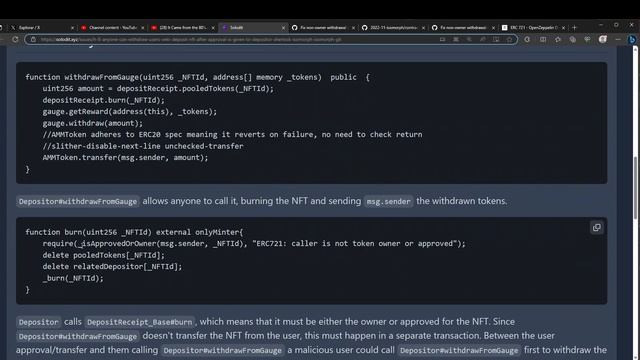Screen dimensions: 640x360
Task: Close the 2022-11-isomorph GitHub tab
Action: pyautogui.click(x=423, y=28)
